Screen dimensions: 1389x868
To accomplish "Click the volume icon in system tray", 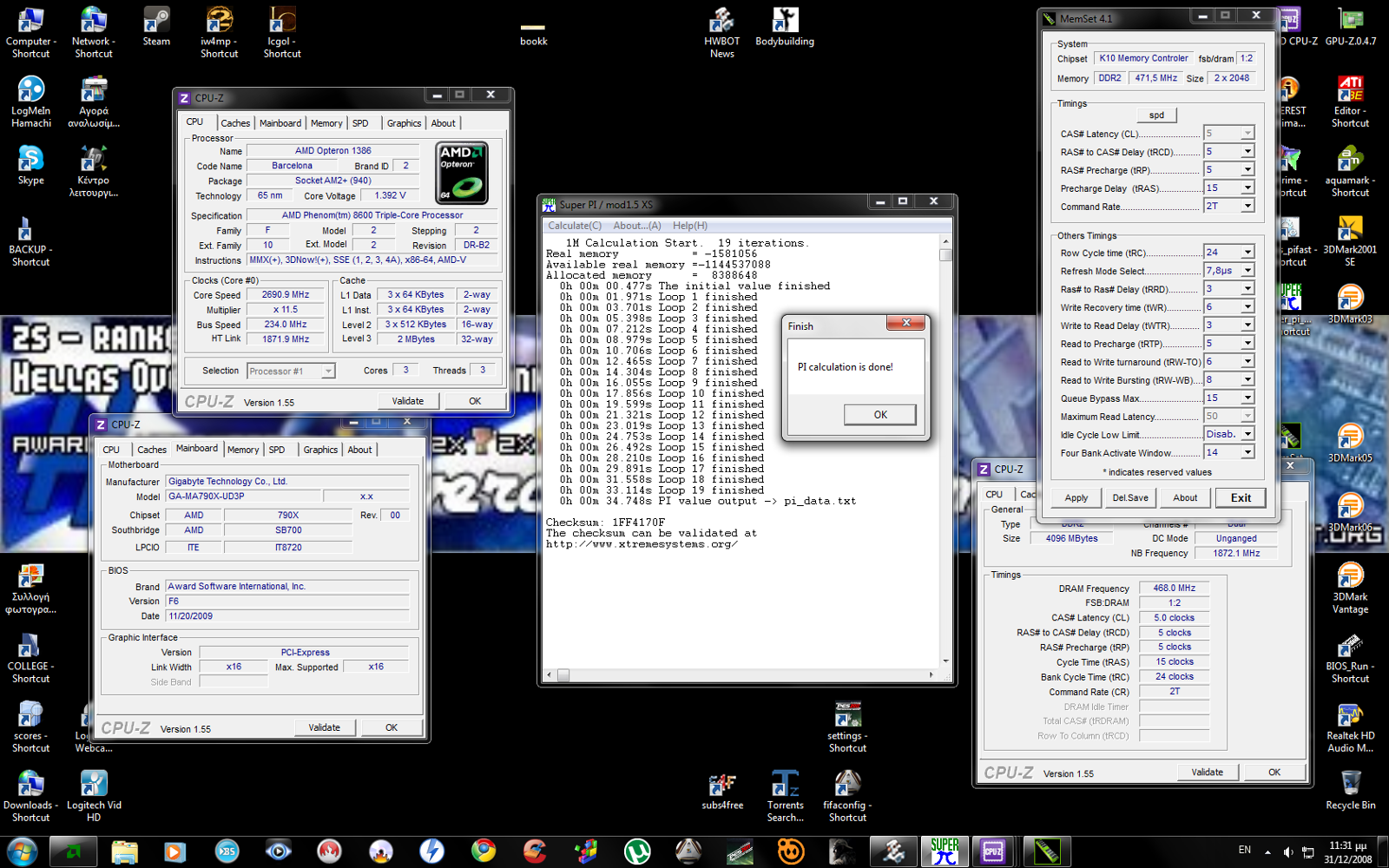I will coord(1288,852).
